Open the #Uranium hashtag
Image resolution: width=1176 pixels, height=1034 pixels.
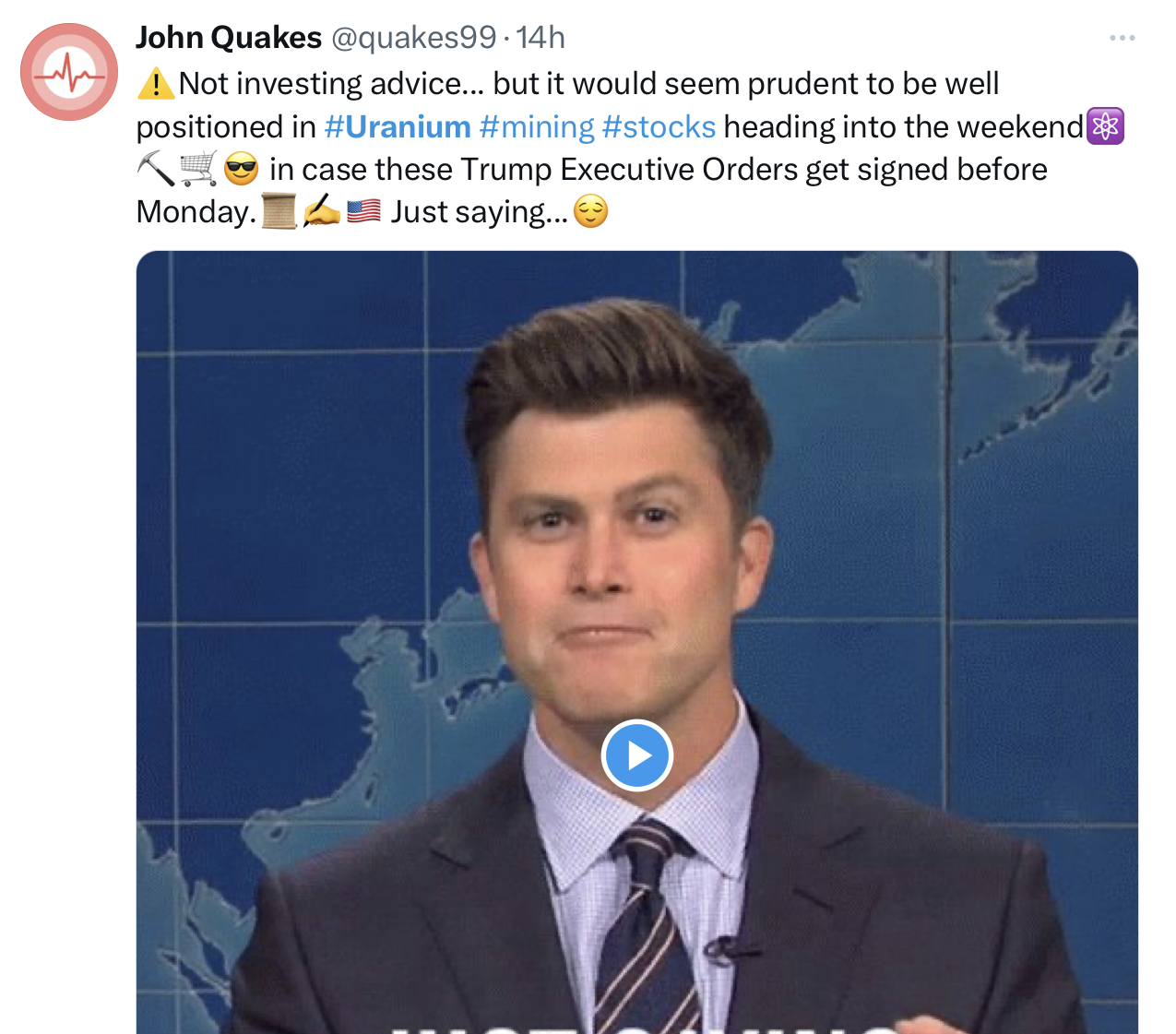tap(398, 126)
